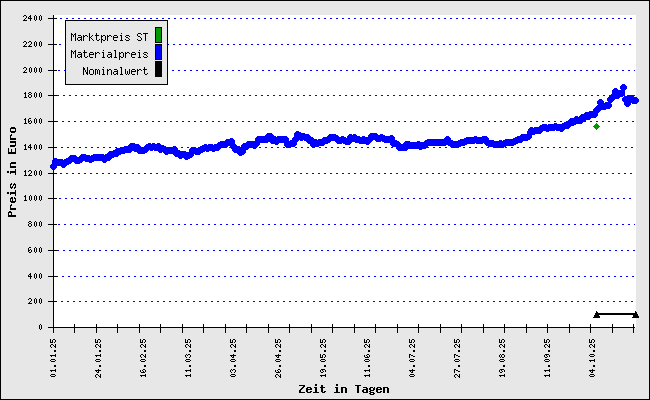Click the highest peak of the blue line
This screenshot has height=400, width=650.
[x=623, y=88]
